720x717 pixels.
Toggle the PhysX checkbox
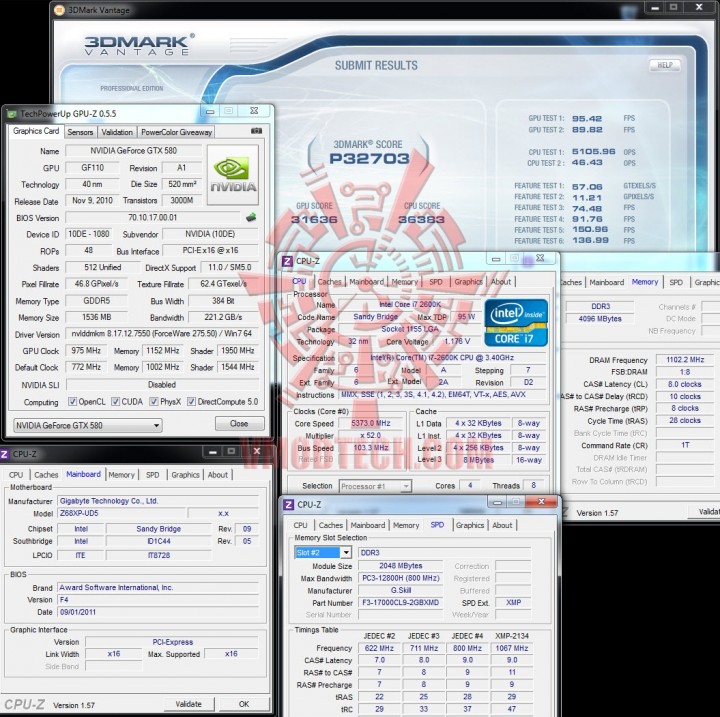point(154,401)
